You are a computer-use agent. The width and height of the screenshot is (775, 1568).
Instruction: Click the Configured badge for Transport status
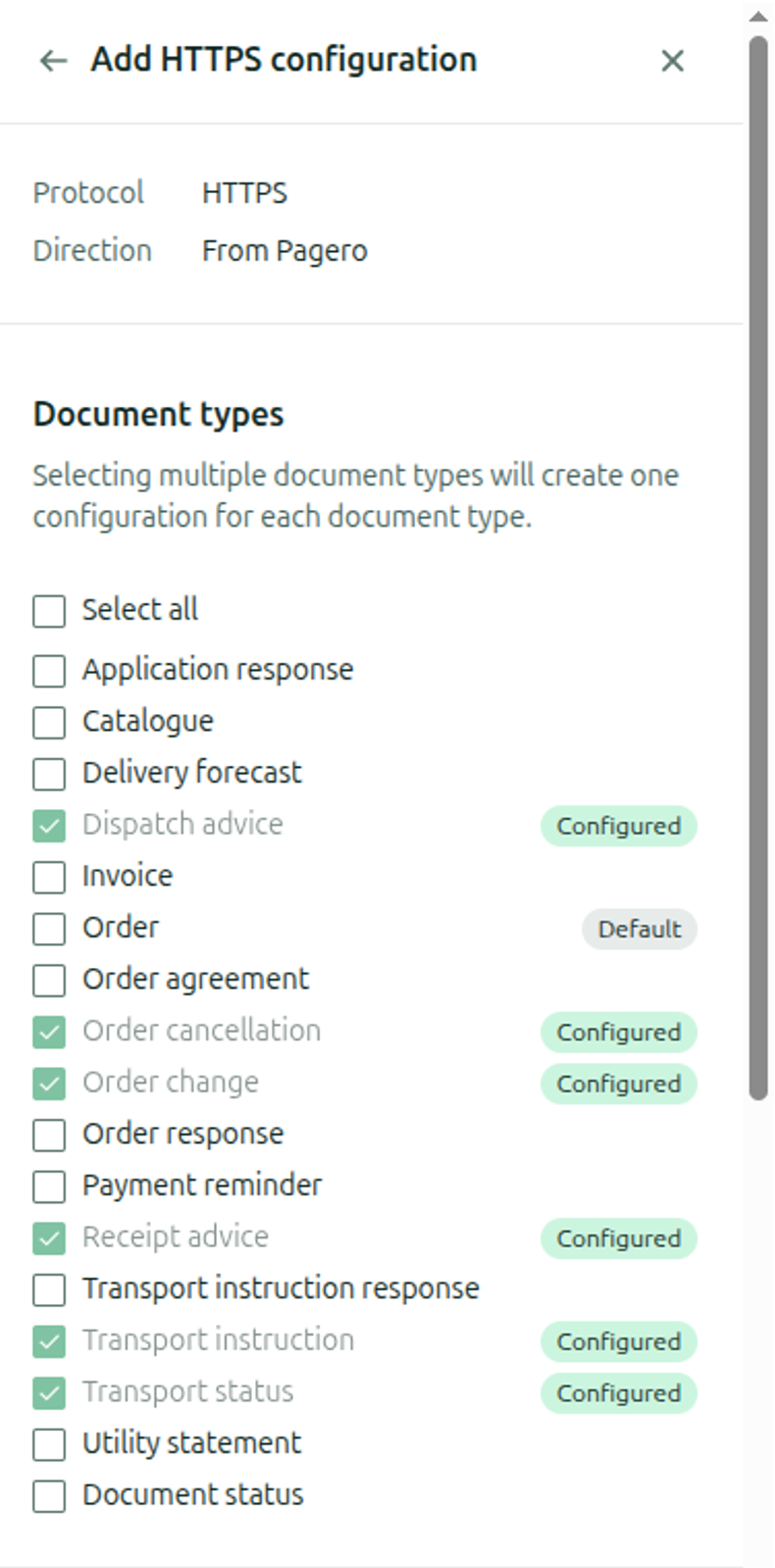(618, 1392)
